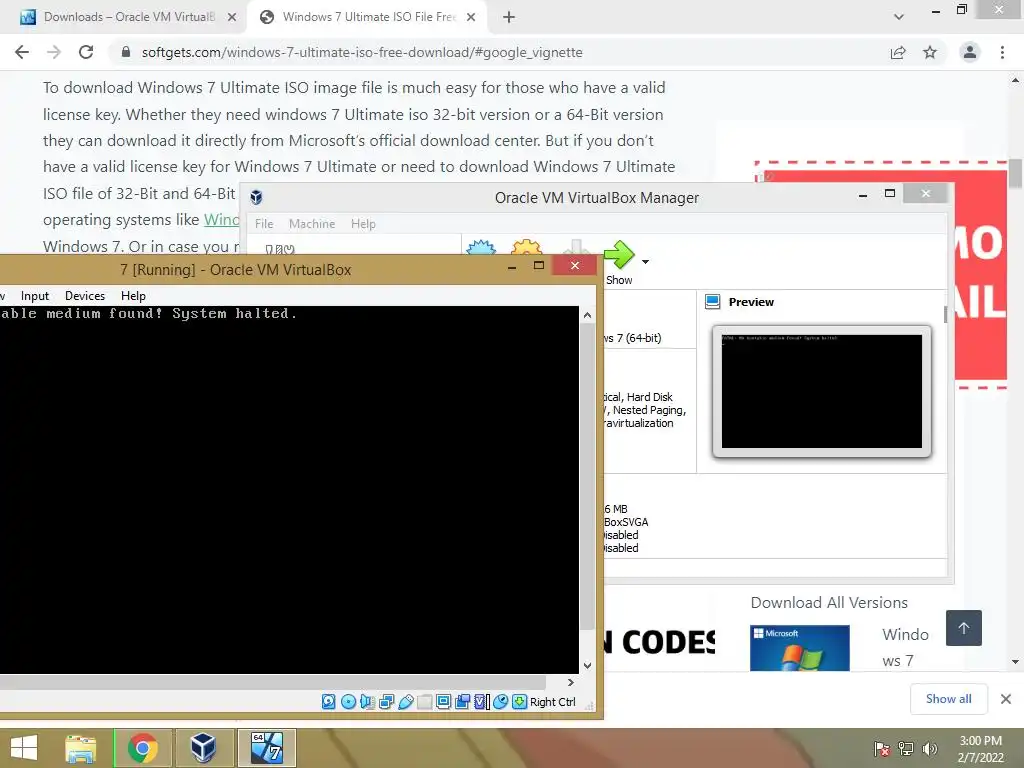
Task: Close the Windows 7 Ultimate ISO browser tab
Action: click(x=471, y=18)
